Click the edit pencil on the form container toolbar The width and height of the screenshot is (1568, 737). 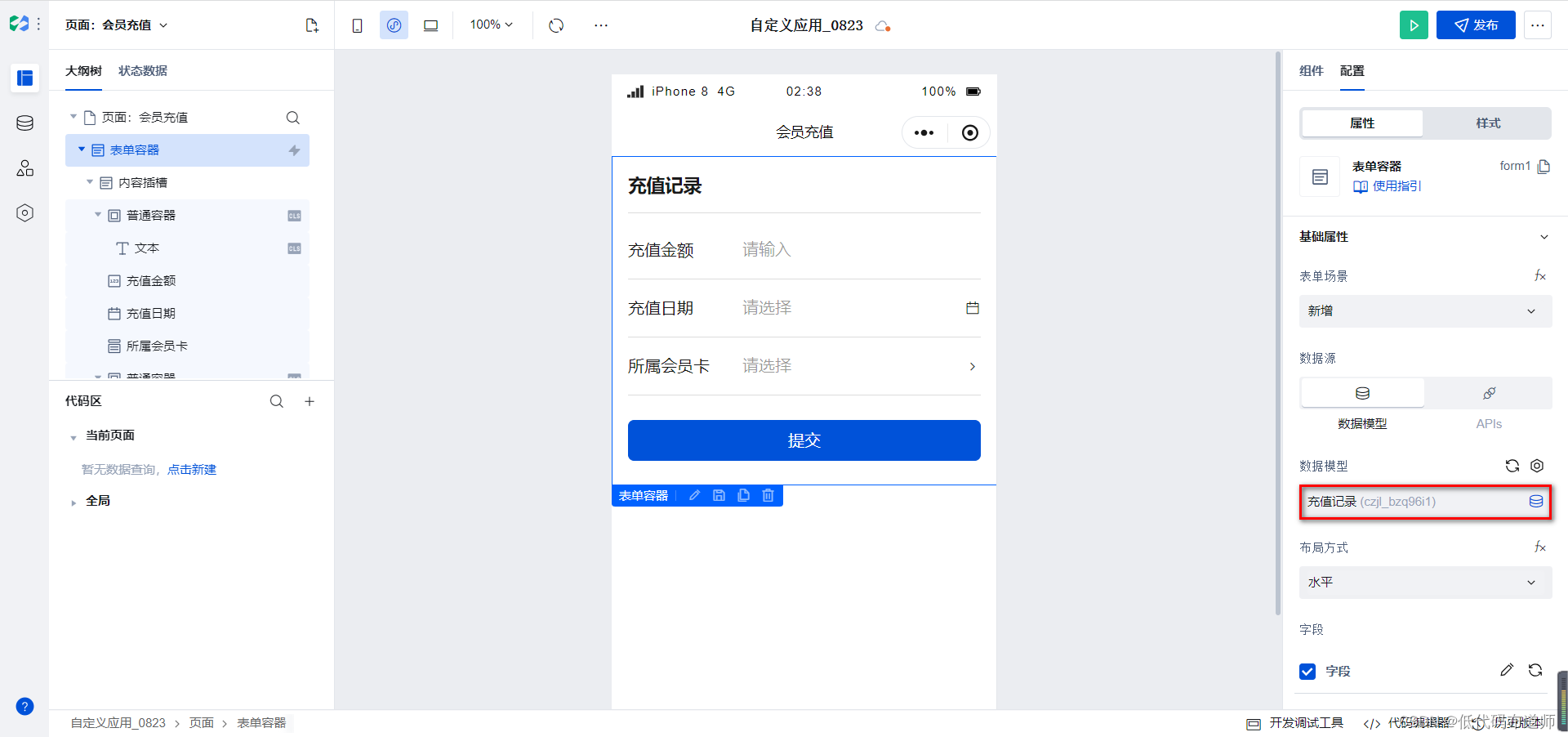click(695, 495)
